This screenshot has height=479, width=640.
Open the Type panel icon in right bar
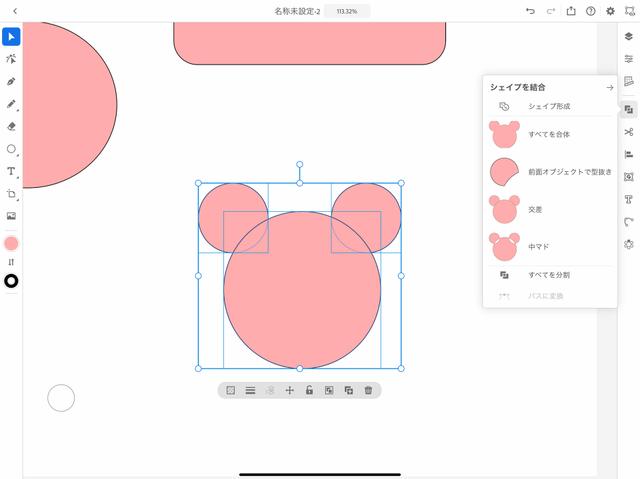coord(629,199)
